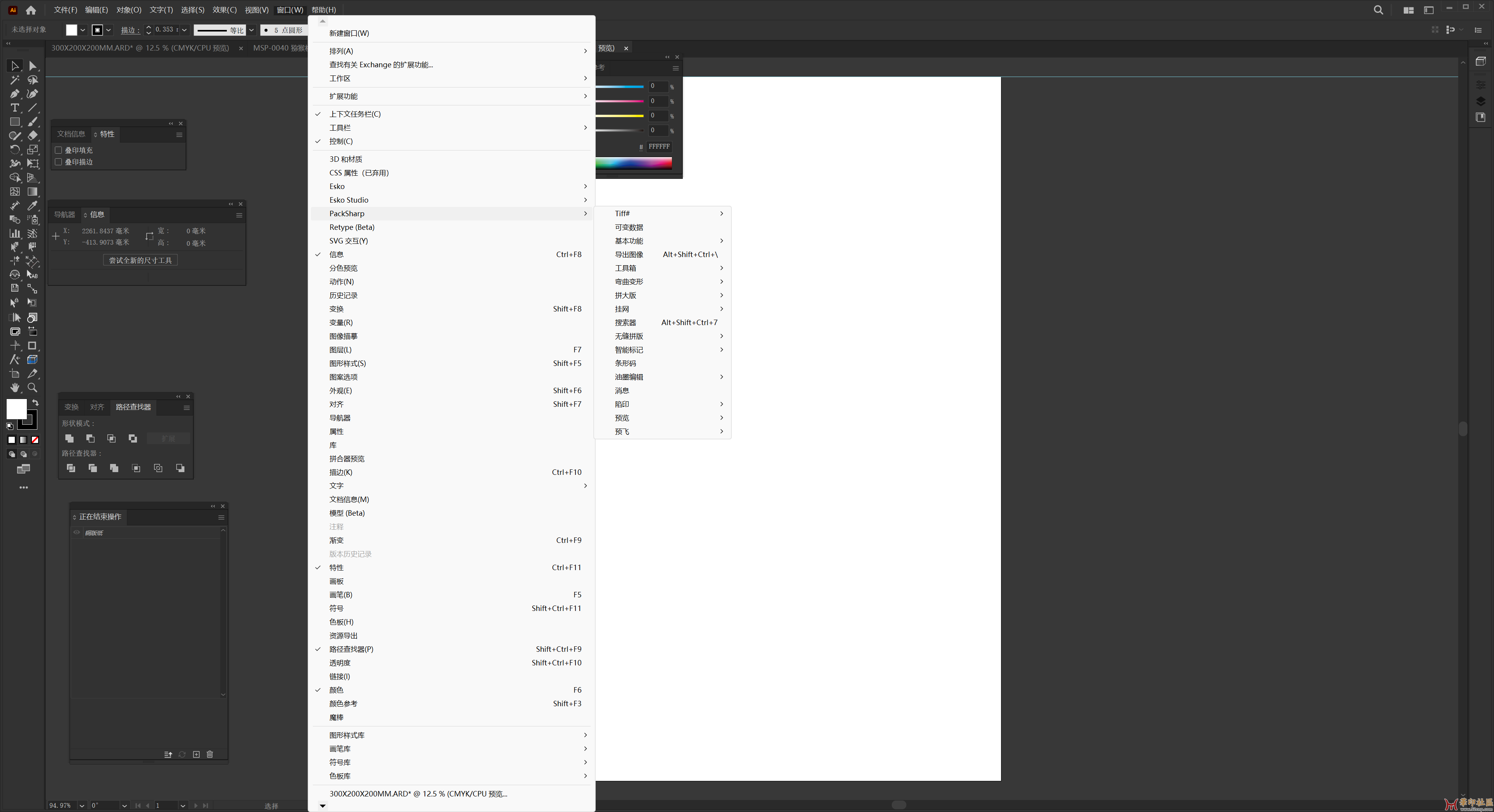Viewport: 1494px width, 812px height.
Task: Click the cyan slider in Color panel
Action: coord(619,86)
